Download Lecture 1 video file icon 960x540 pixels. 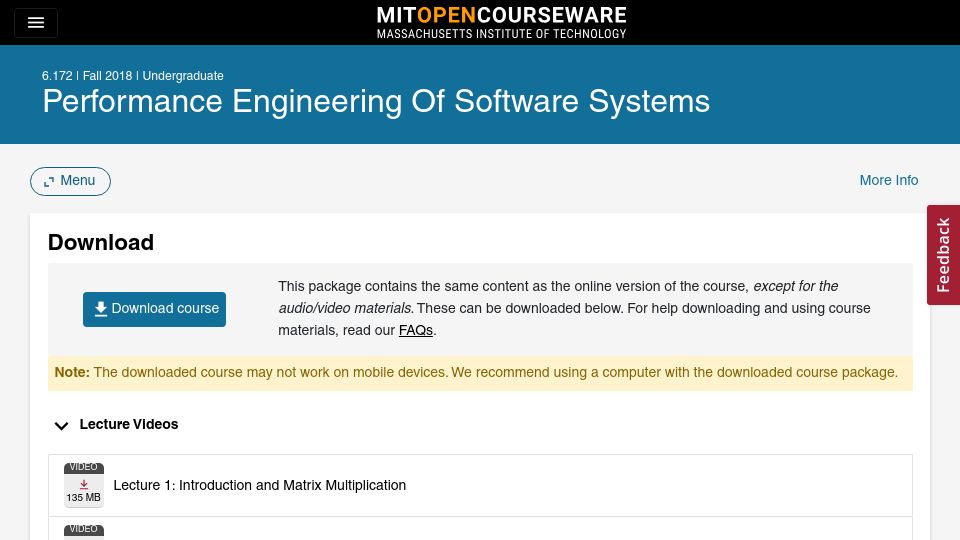coord(84,485)
